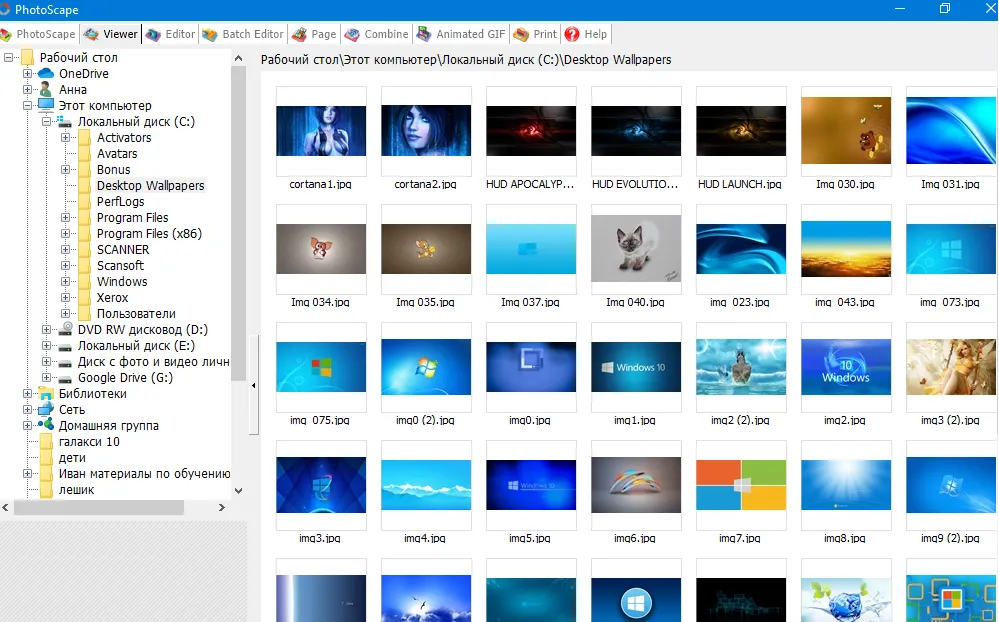999x622 pixels.
Task: Select the SCANNER folder
Action: pyautogui.click(x=123, y=249)
